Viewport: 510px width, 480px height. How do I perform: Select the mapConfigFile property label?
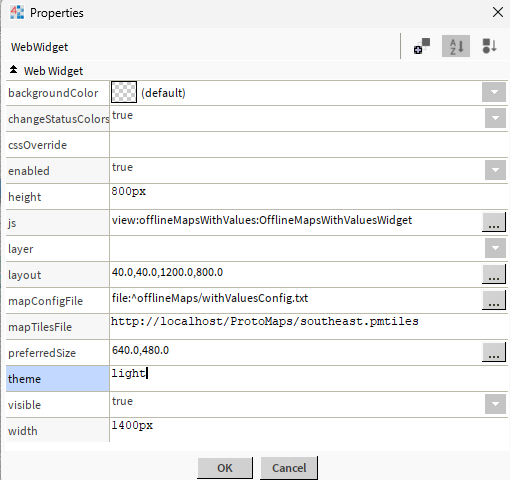click(45, 301)
